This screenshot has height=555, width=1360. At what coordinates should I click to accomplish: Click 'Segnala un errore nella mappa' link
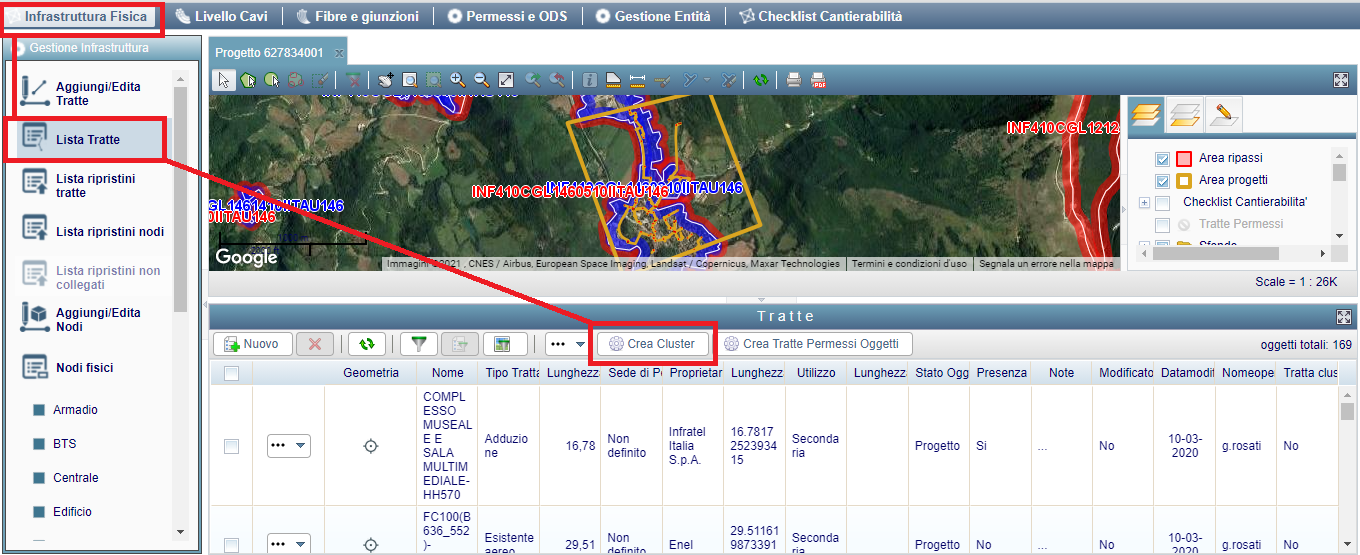(1046, 264)
